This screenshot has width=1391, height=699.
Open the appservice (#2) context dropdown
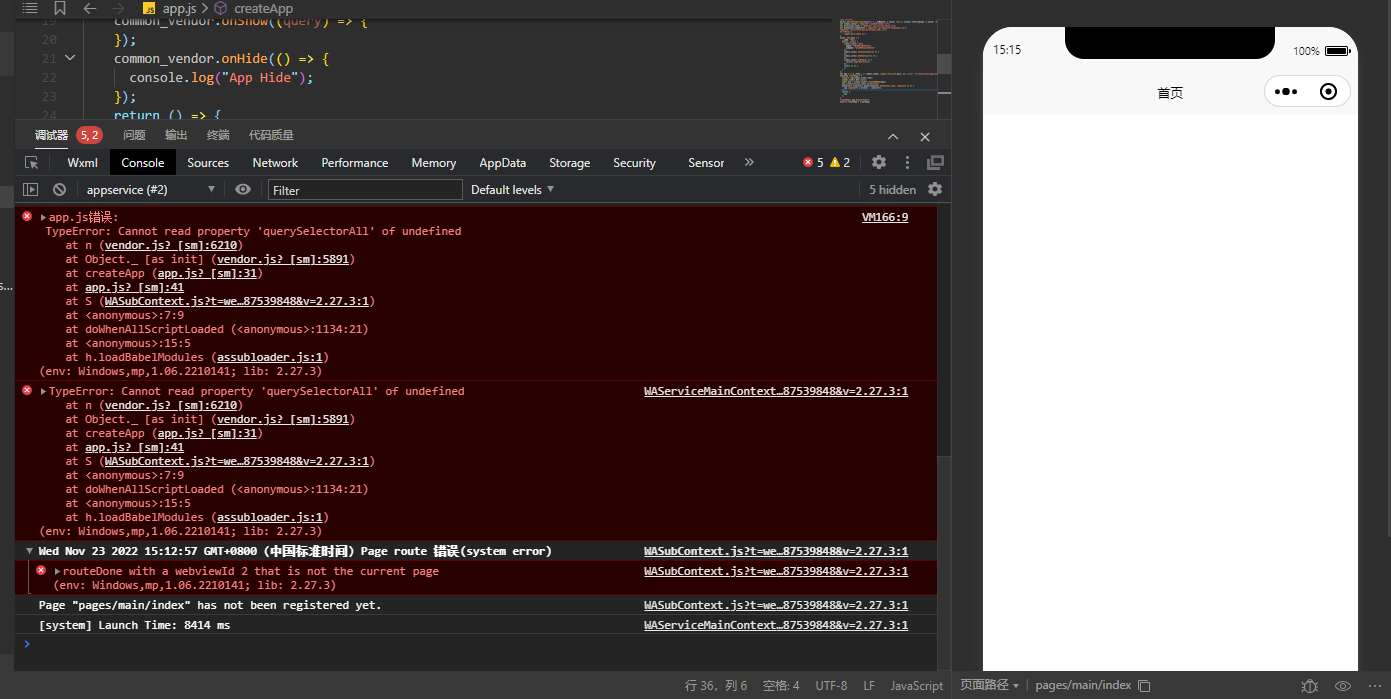(151, 189)
